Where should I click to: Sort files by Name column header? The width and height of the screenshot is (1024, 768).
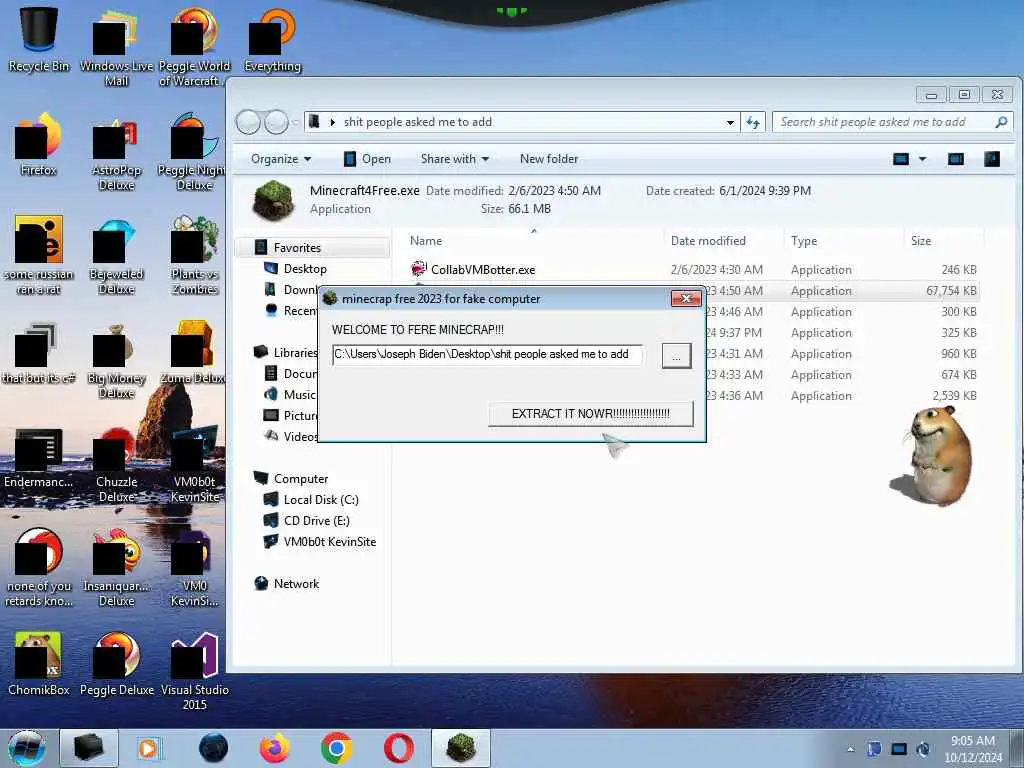point(533,241)
